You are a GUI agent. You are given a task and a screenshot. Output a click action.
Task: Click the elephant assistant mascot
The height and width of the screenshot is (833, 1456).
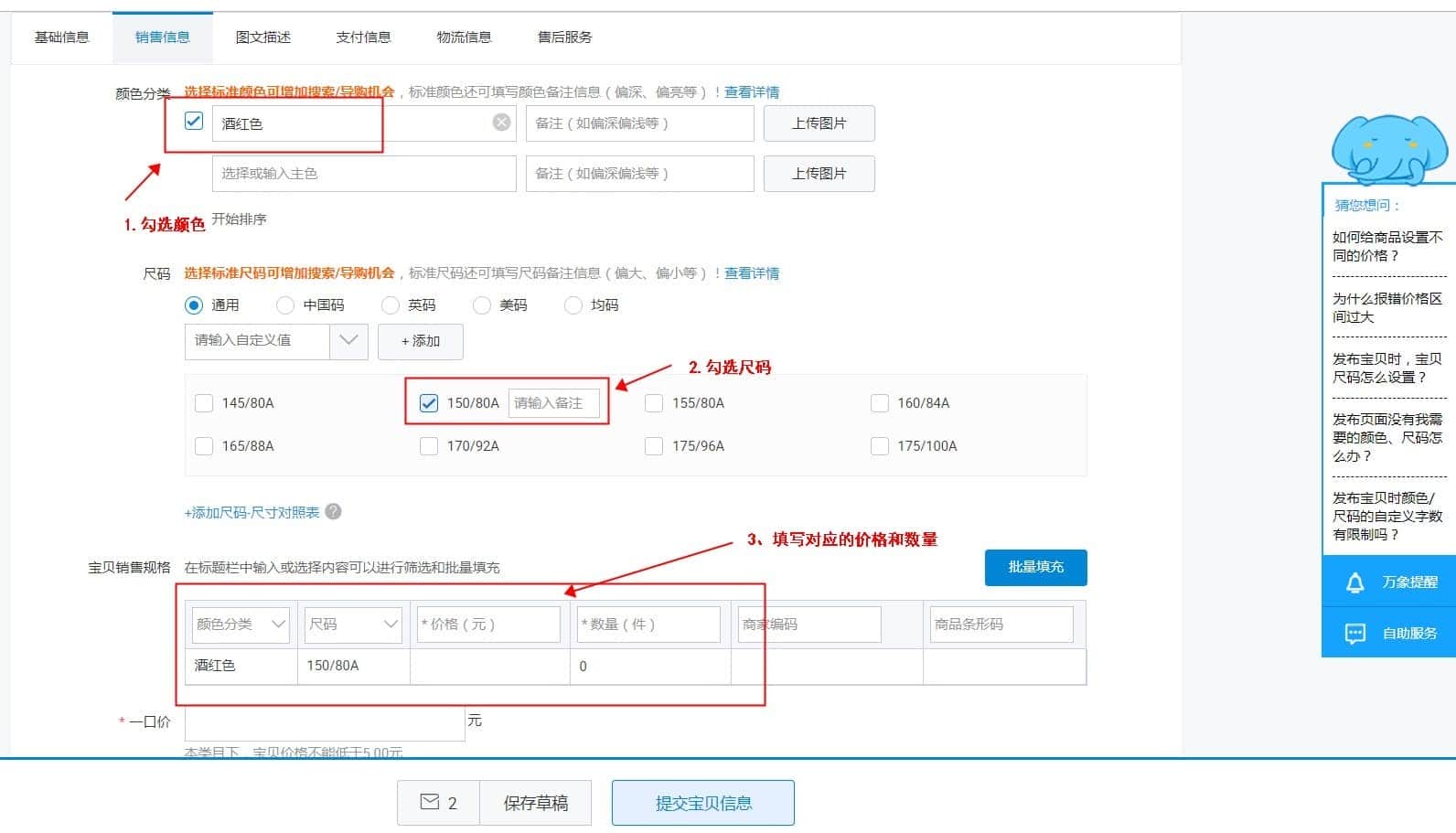[x=1389, y=149]
